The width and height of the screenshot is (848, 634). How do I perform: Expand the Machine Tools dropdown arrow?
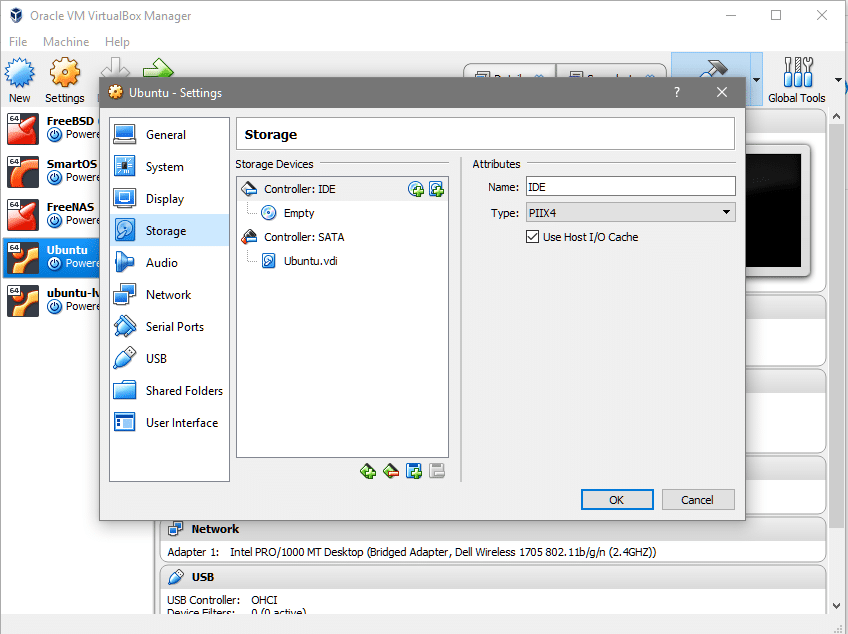pyautogui.click(x=755, y=80)
